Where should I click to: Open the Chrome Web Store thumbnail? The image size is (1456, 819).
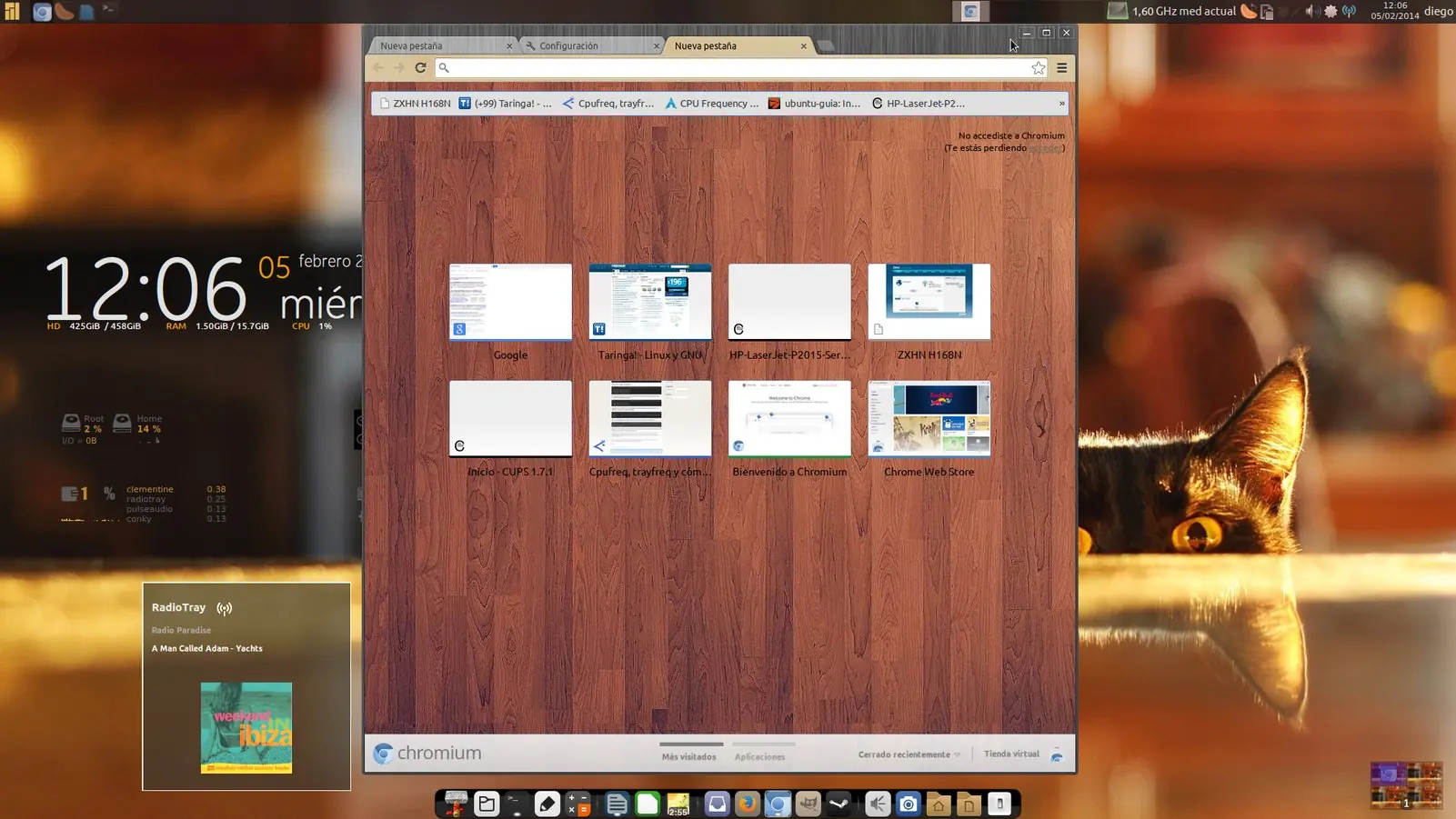click(x=929, y=419)
